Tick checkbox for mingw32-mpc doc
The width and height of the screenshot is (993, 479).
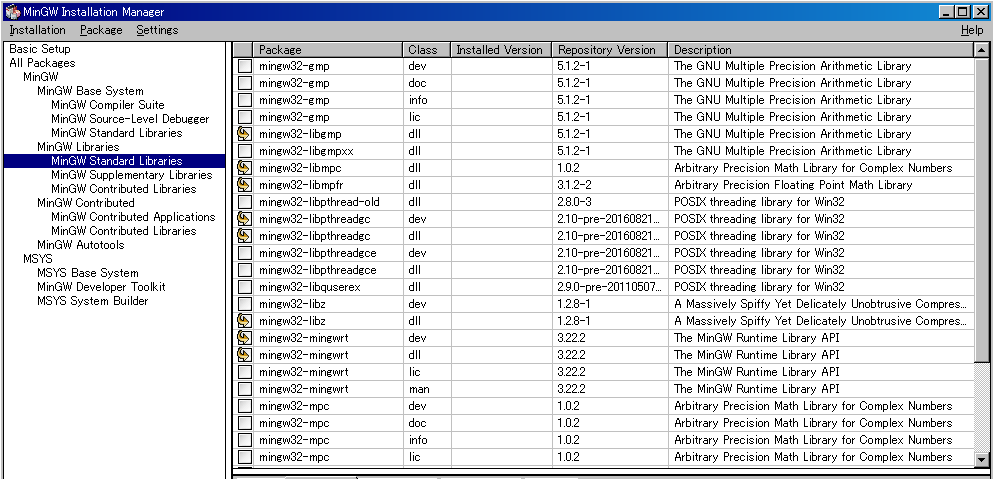pos(244,423)
